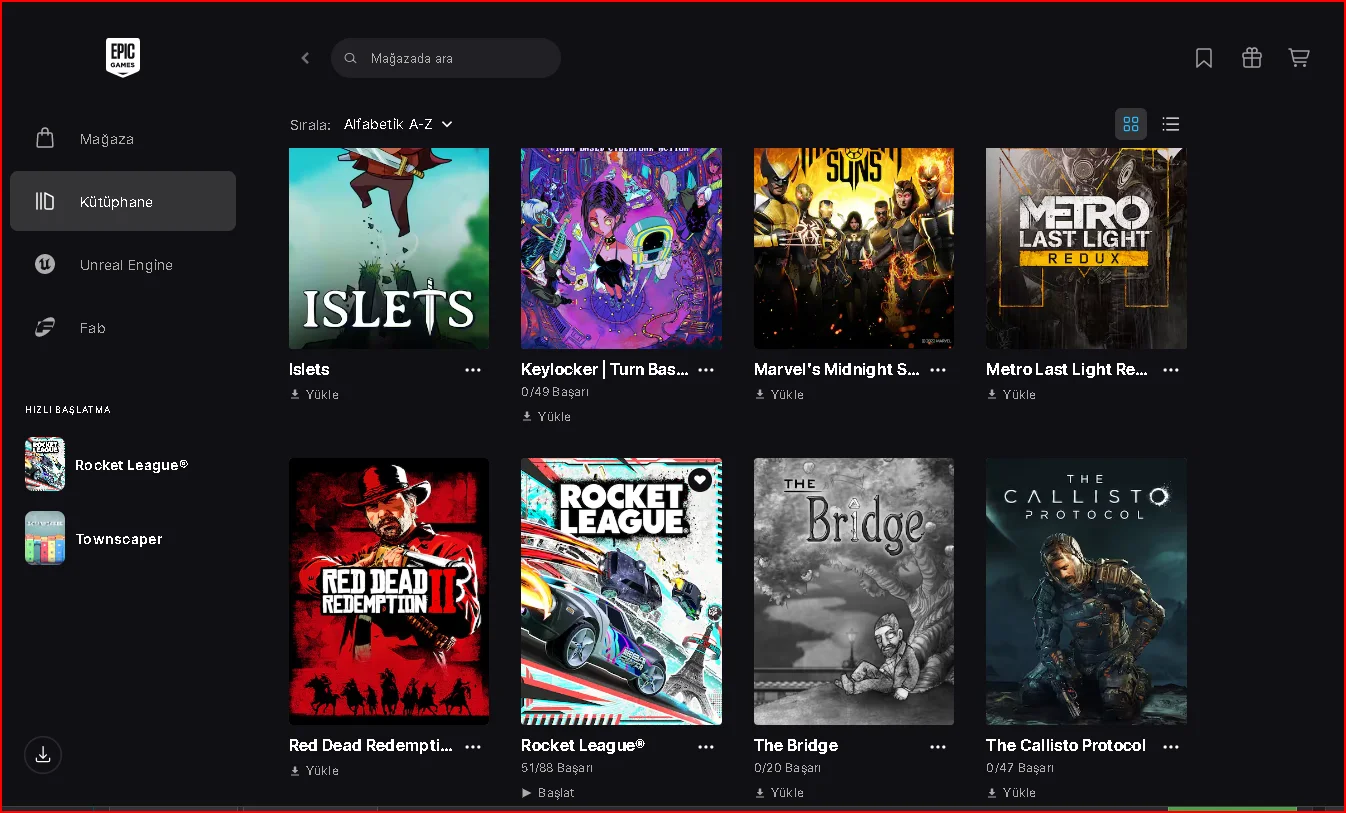Open the Metro Last Light Redux cover
1346x813 pixels.
1086,248
